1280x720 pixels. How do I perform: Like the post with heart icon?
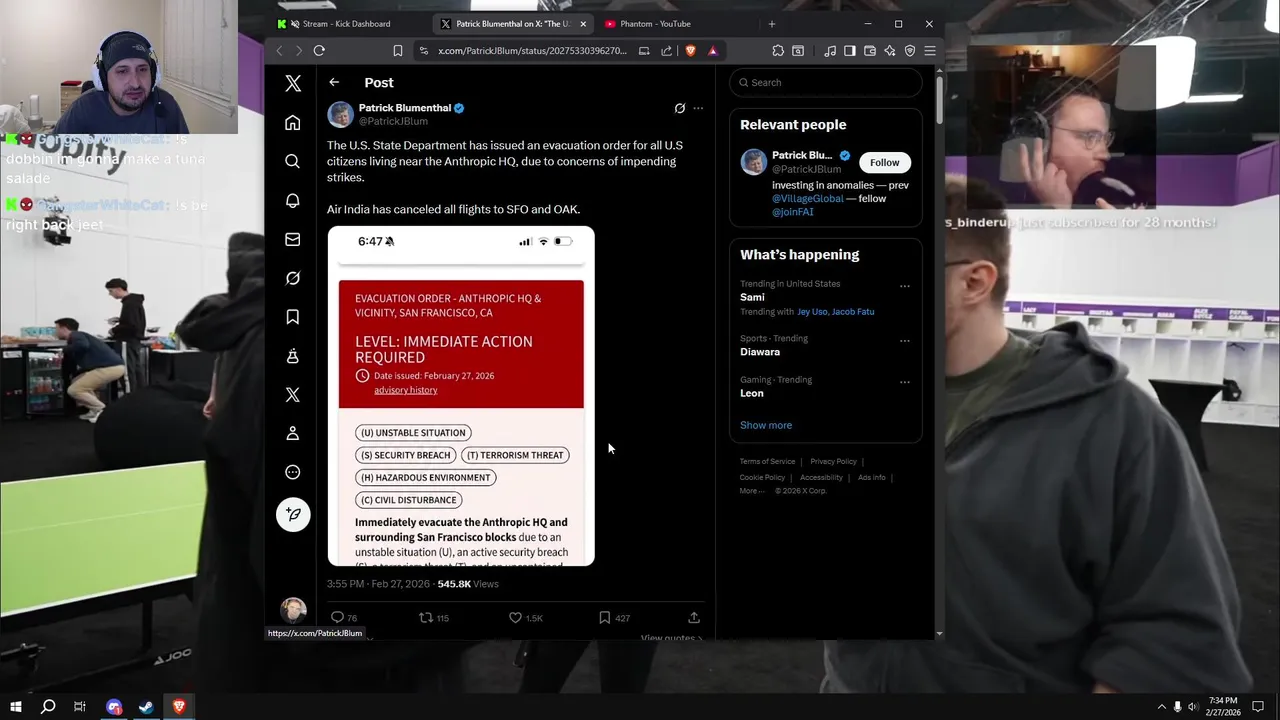point(515,617)
